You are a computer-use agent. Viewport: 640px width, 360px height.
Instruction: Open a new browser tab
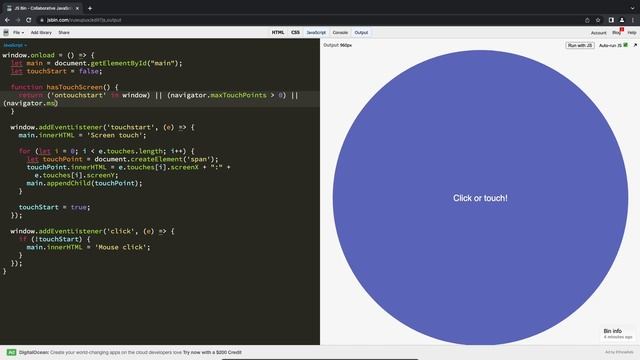point(90,8)
